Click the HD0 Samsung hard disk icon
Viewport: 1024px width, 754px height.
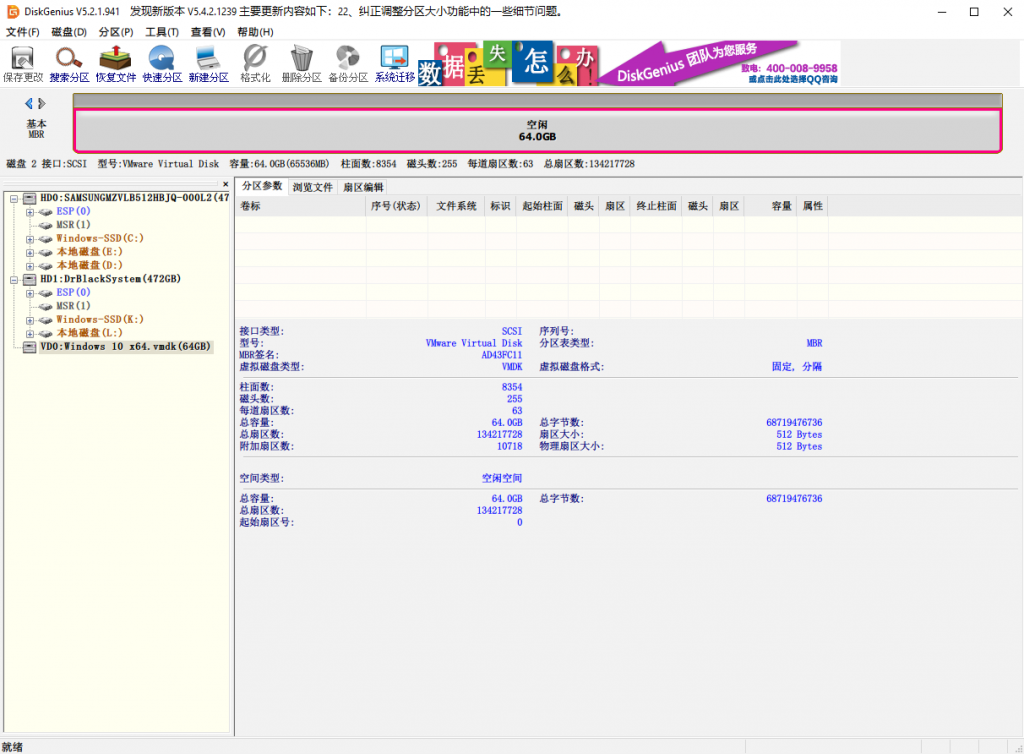(29, 198)
